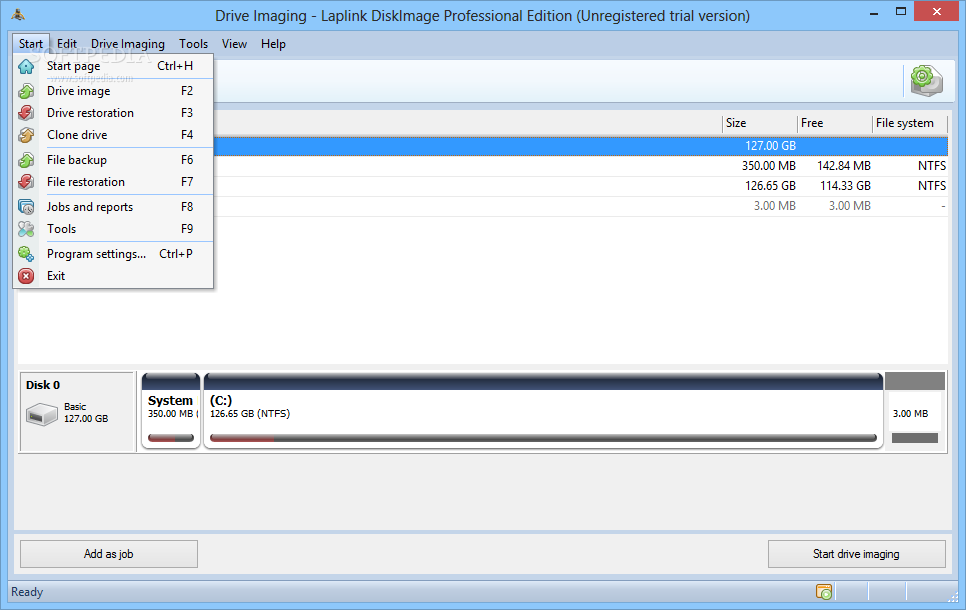This screenshot has width=966, height=610.
Task: Open the Tools menu in menu bar
Action: click(x=193, y=44)
